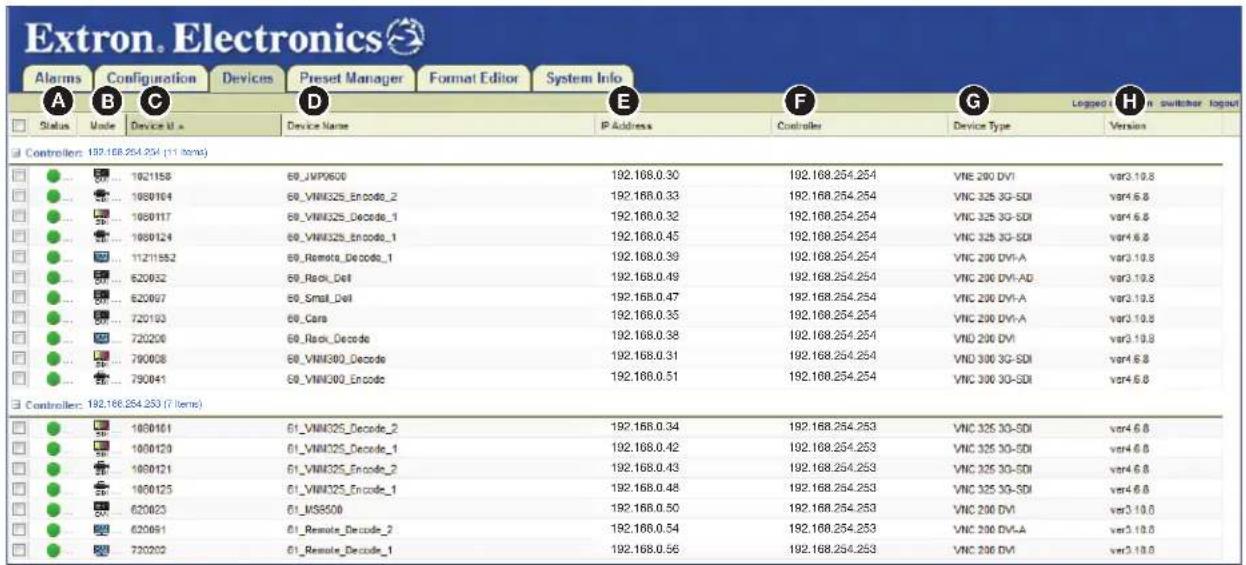
Task: Click mode icon for device 1080120
Action: (x=101, y=448)
